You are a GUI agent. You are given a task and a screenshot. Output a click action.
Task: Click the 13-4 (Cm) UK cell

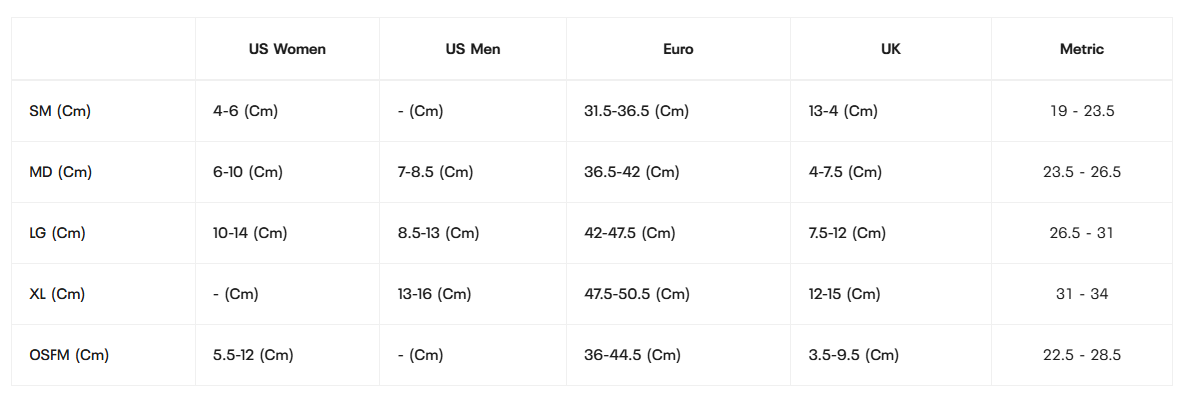coord(843,111)
